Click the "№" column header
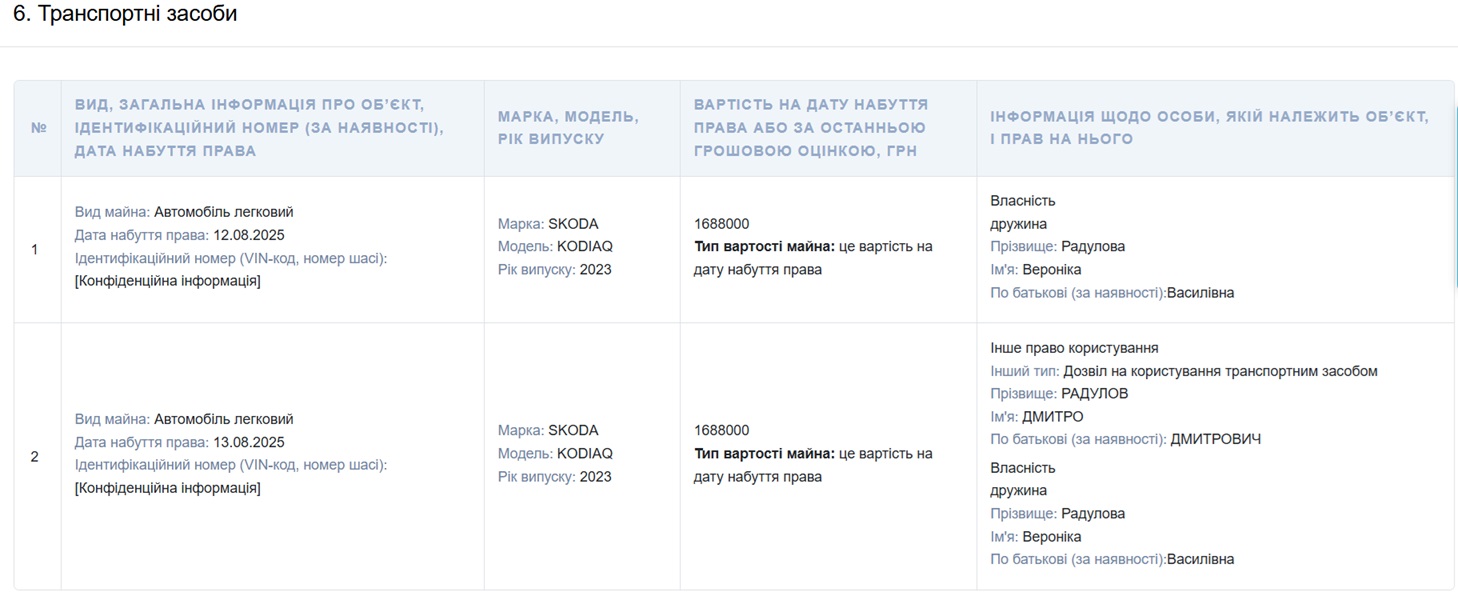The image size is (1458, 600). pos(38,128)
